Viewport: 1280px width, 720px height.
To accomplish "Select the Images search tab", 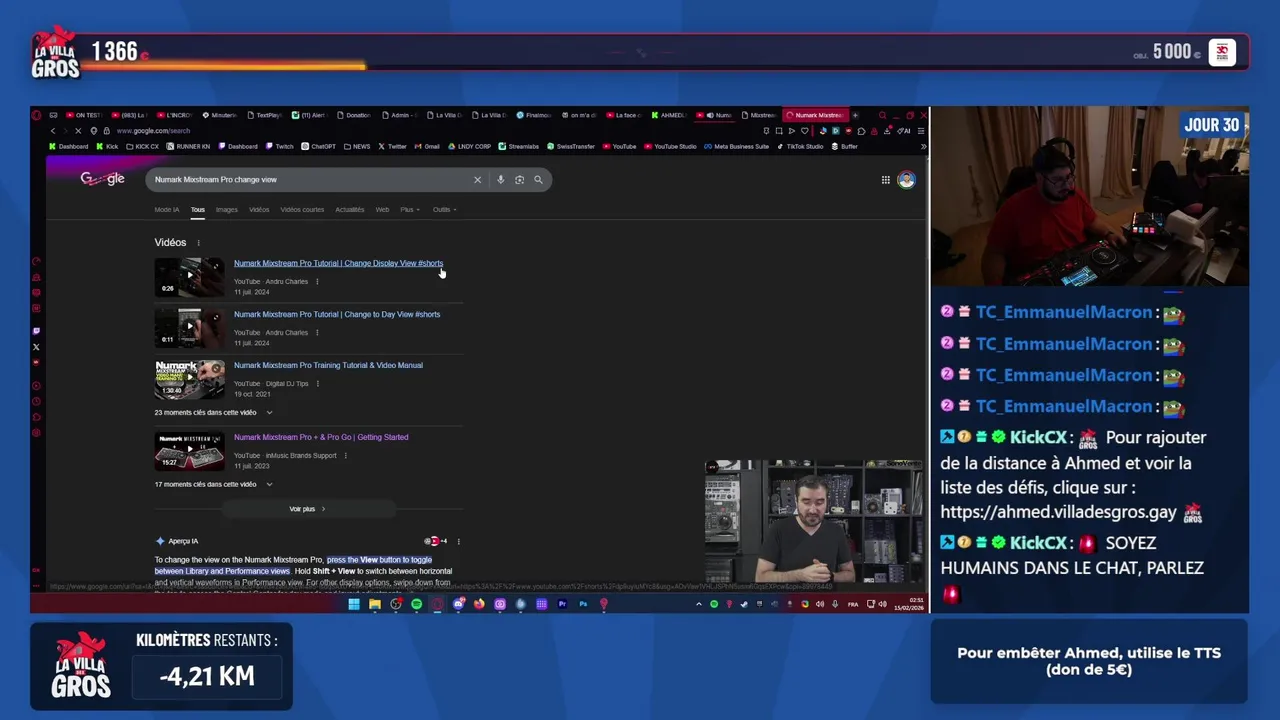I will click(x=227, y=210).
